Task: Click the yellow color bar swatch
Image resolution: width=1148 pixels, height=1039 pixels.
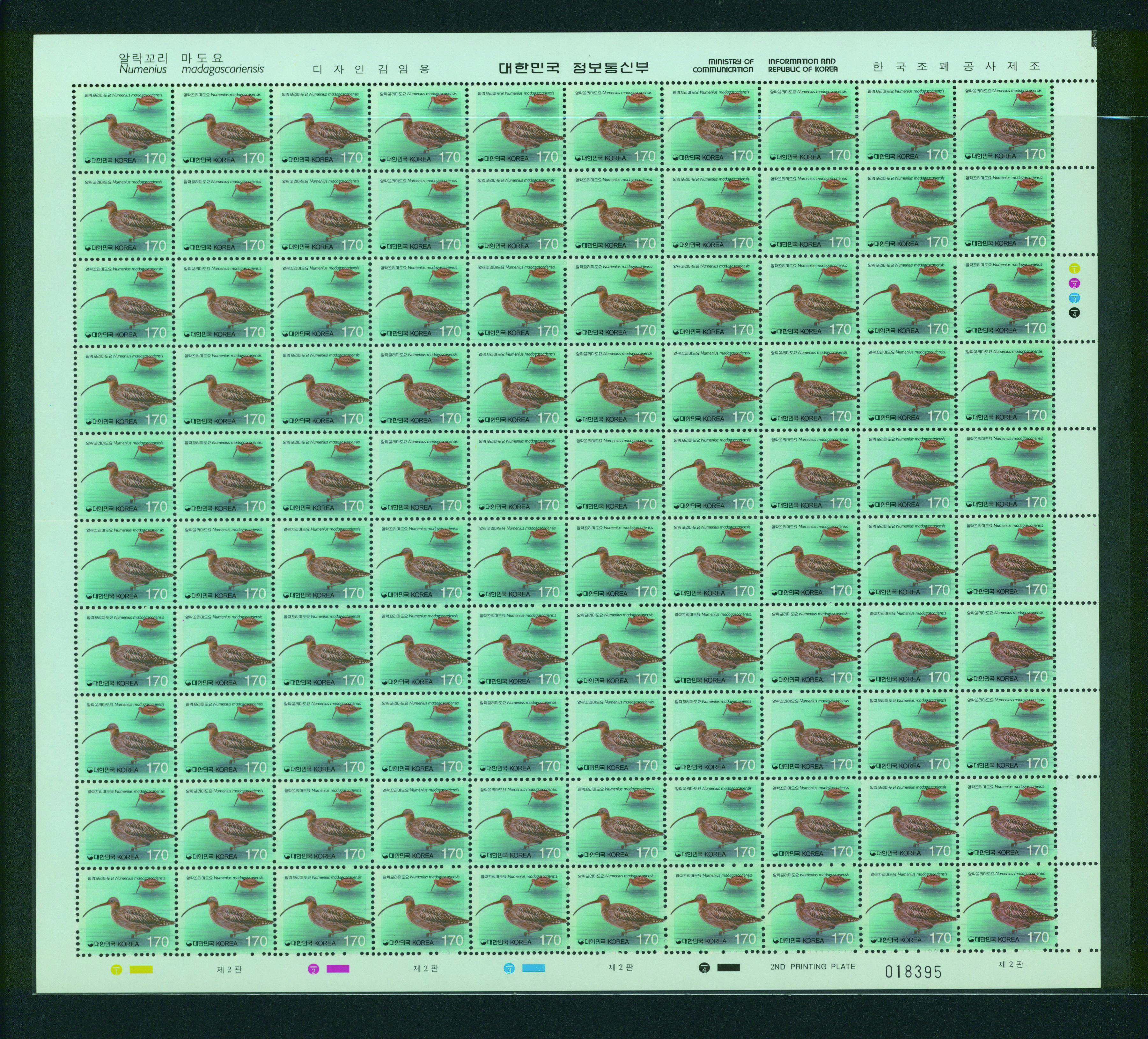Action: click(x=141, y=969)
